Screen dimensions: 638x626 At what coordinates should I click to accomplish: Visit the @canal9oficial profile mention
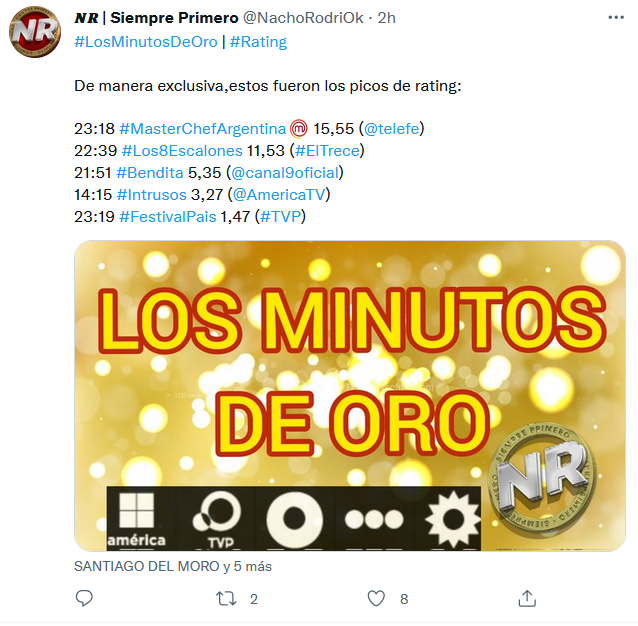tap(285, 173)
